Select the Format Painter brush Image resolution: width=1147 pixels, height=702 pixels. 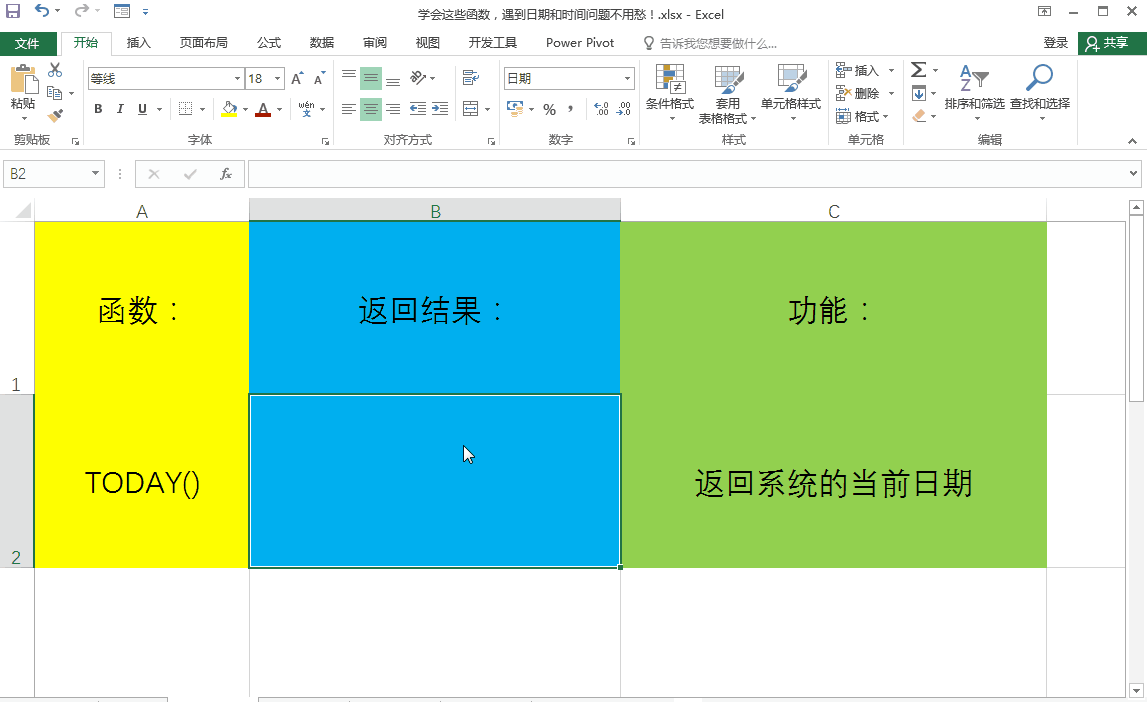tap(55, 116)
